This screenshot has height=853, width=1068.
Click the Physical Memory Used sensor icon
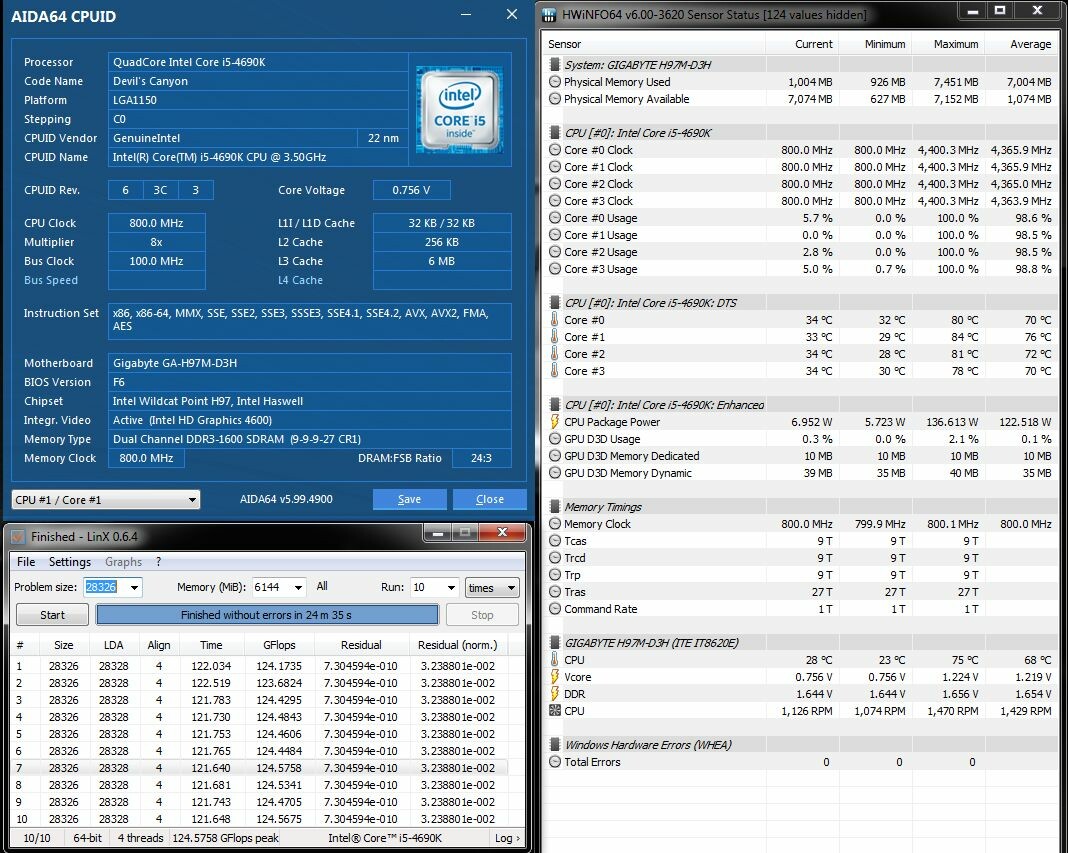click(554, 82)
